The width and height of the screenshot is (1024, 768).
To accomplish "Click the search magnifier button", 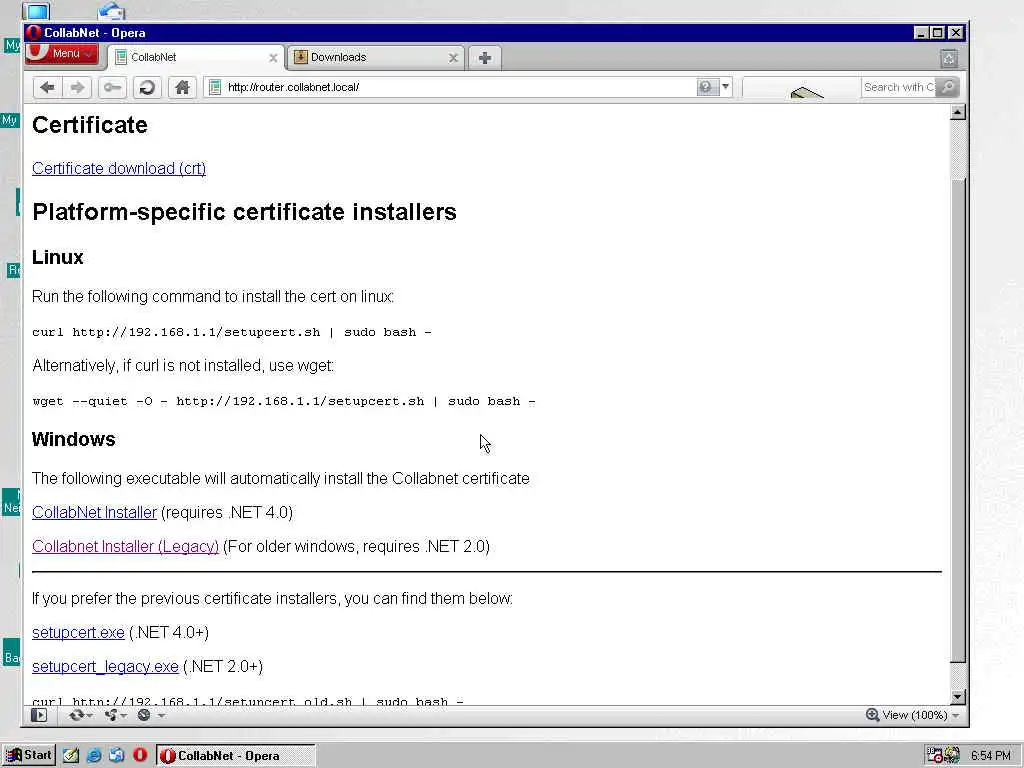I will click(x=947, y=87).
